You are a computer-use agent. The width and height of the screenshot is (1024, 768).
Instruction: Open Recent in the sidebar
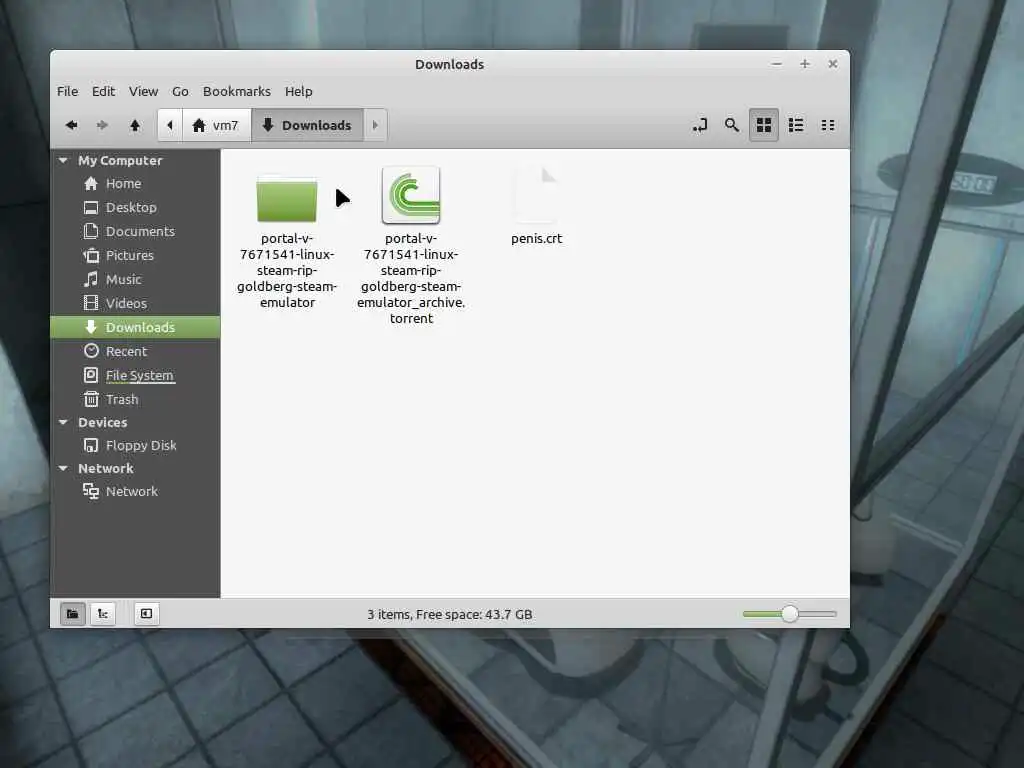[135, 351]
